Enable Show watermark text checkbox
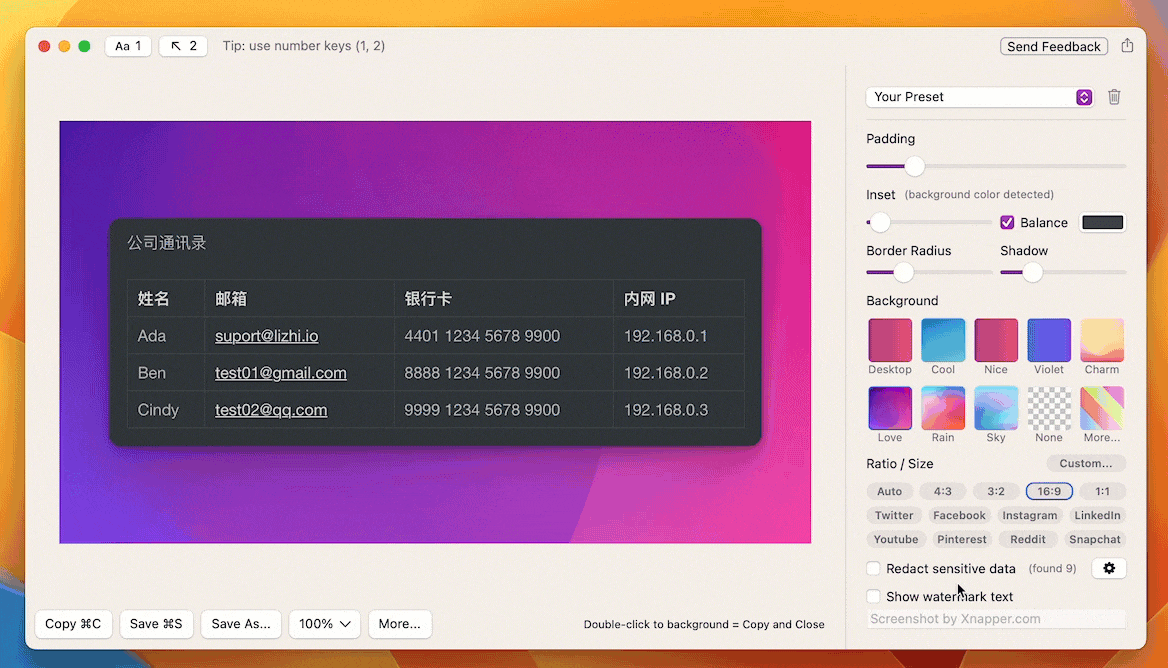The height and width of the screenshot is (668, 1168). (874, 596)
